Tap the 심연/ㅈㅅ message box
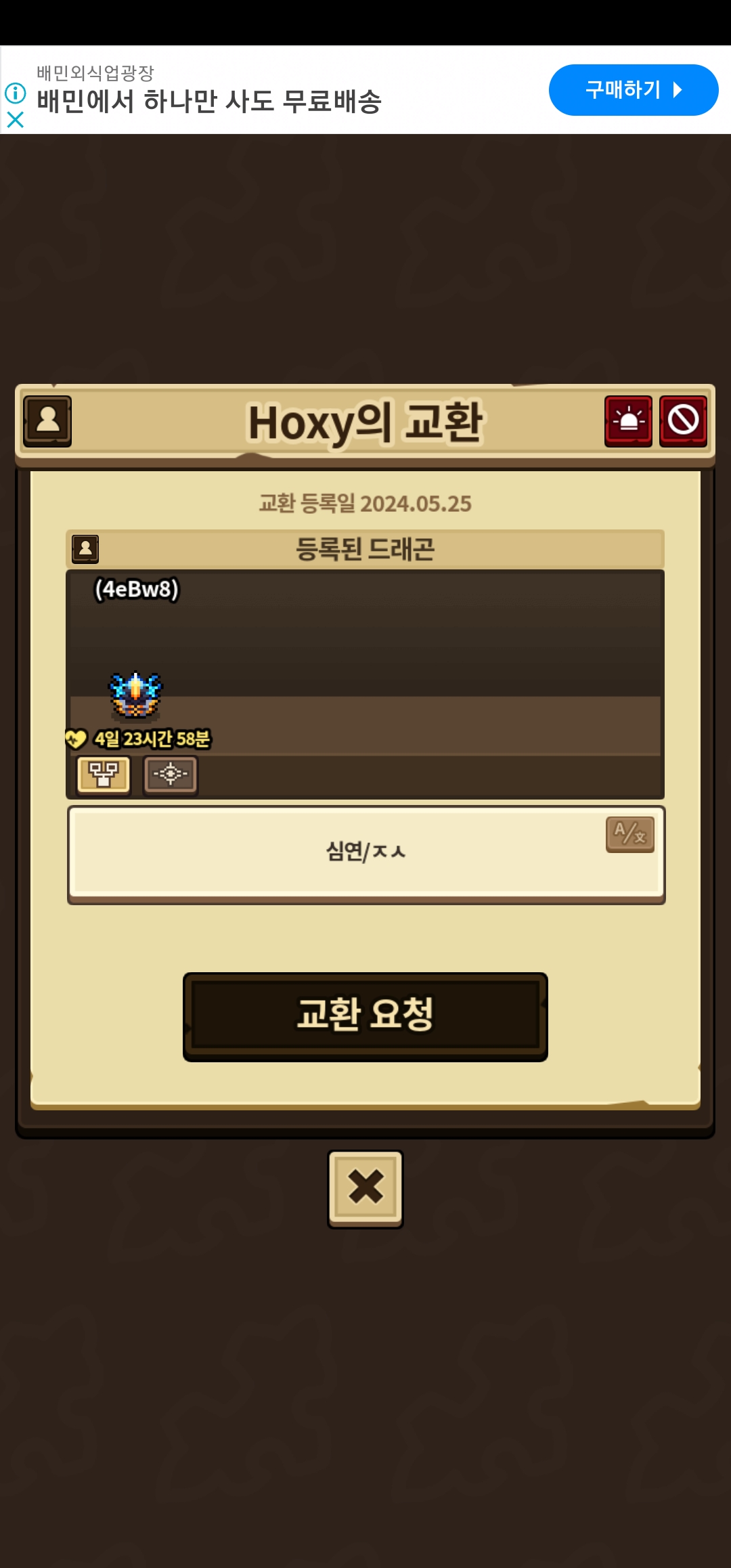Image resolution: width=731 pixels, height=1568 pixels. click(x=366, y=854)
